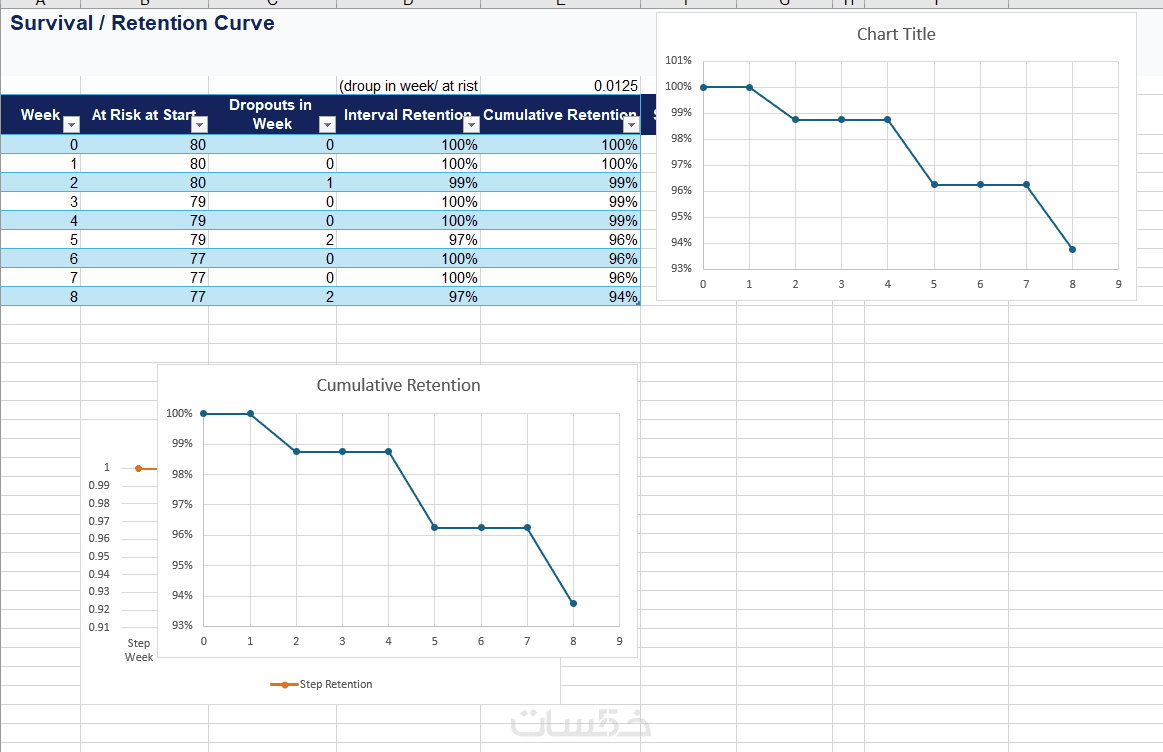Click x-axis label 9 in Cumulative Retention chart
This screenshot has width=1163, height=752.
(x=619, y=641)
